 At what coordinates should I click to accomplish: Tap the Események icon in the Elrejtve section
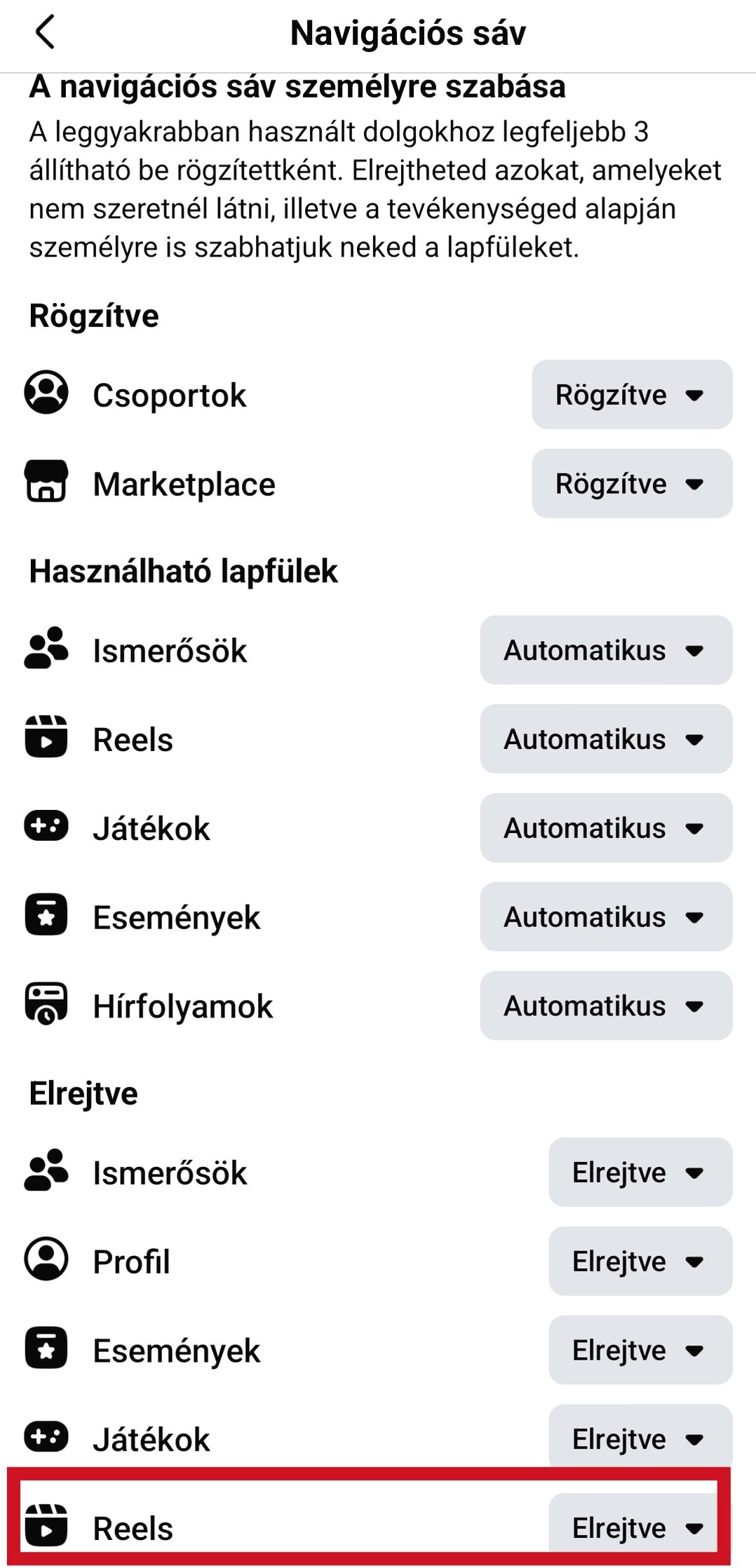click(46, 1348)
